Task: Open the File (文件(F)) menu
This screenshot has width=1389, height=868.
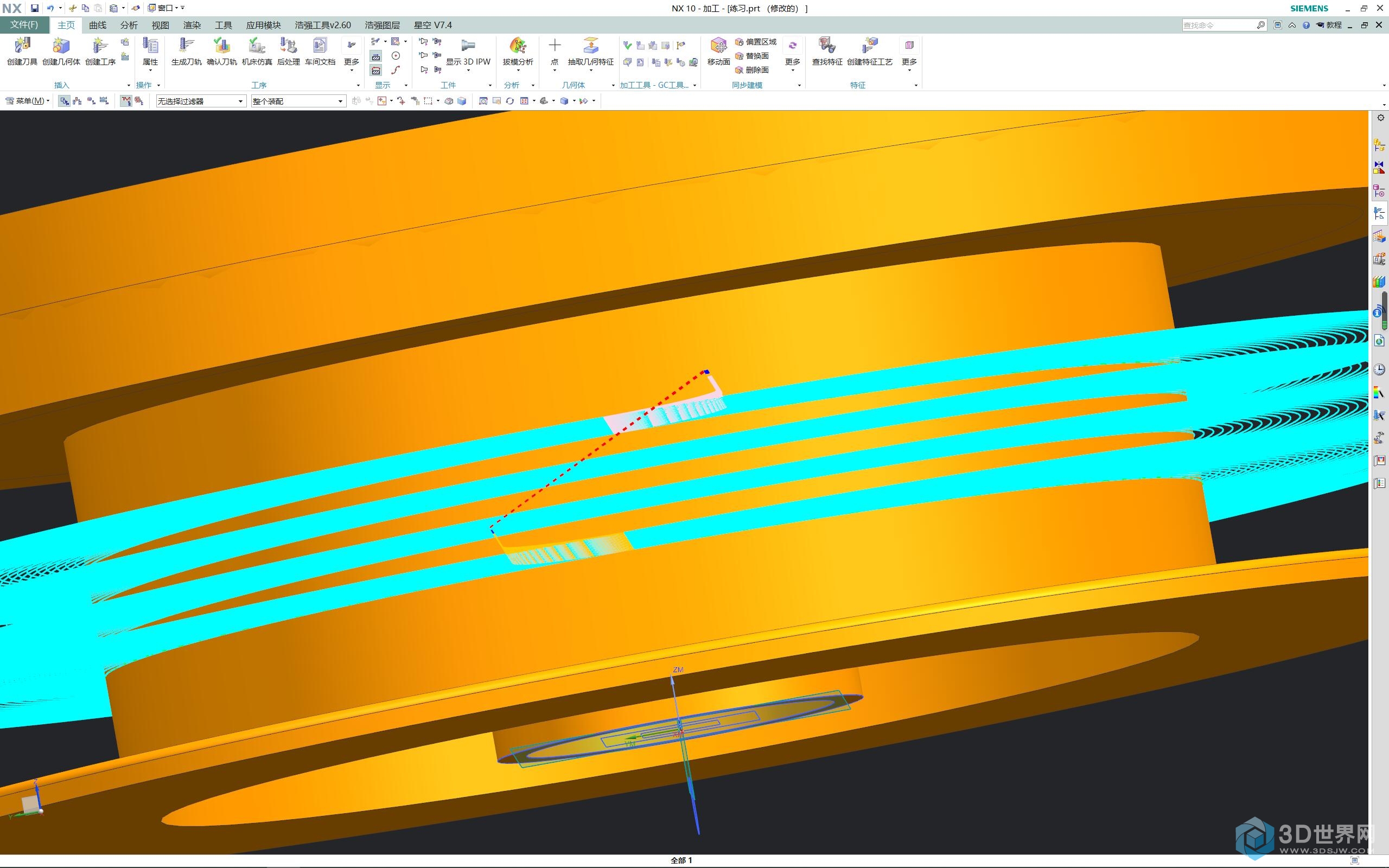Action: pos(24,25)
